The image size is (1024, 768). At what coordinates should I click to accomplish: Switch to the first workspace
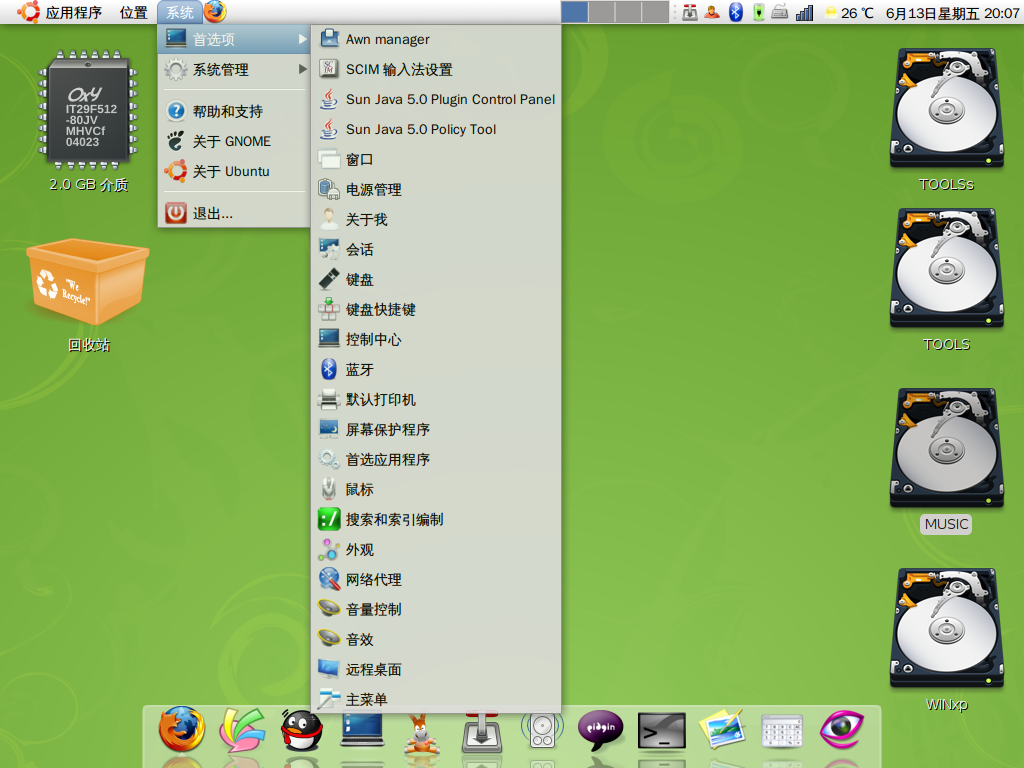pyautogui.click(x=575, y=12)
